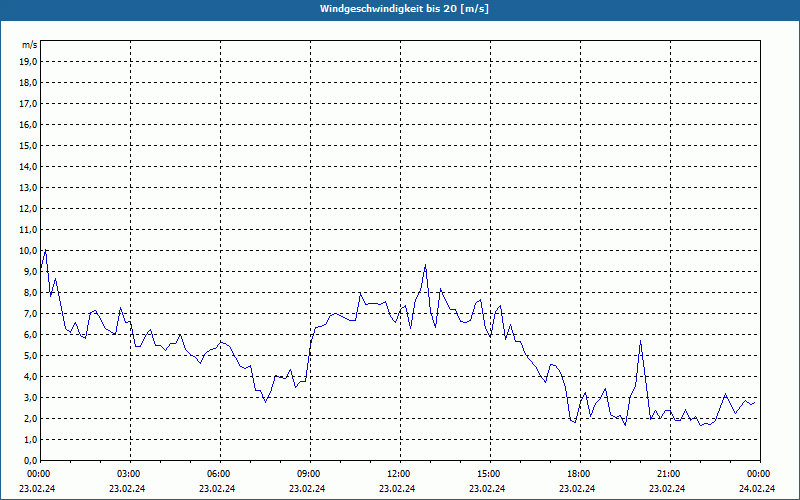Screen dimensions: 800x500
Task: Click the curve spike at 20:00
Action: pos(640,341)
